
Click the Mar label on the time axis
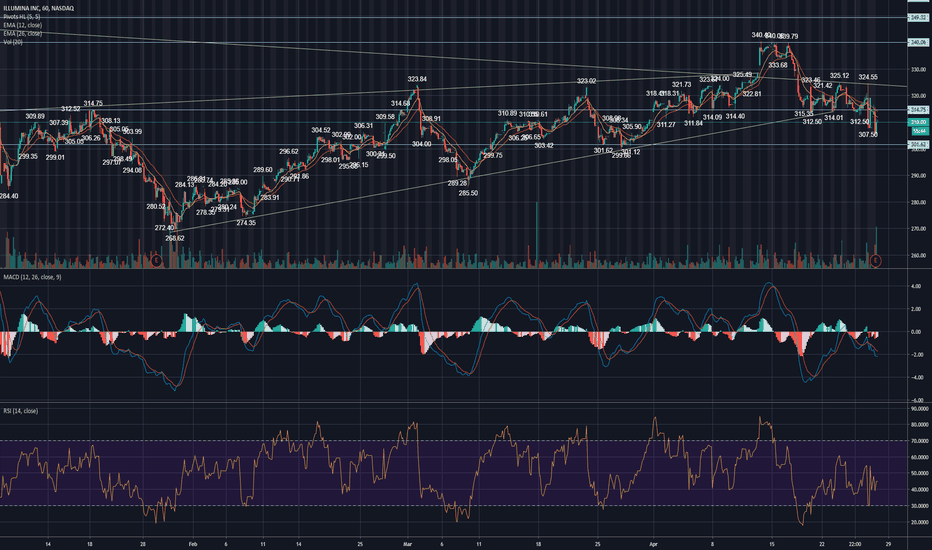[x=407, y=544]
